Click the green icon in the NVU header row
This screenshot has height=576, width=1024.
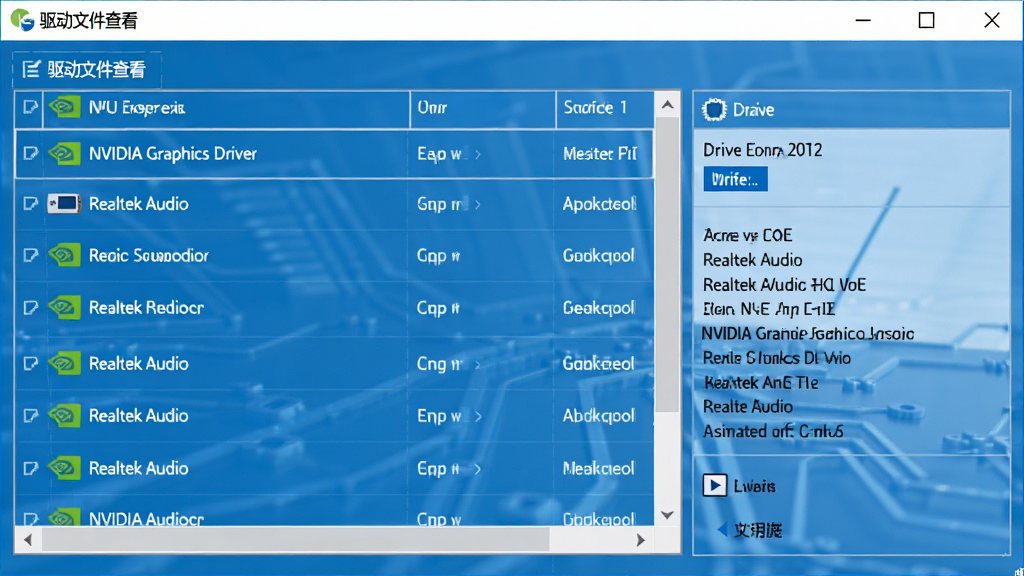pyautogui.click(x=64, y=107)
